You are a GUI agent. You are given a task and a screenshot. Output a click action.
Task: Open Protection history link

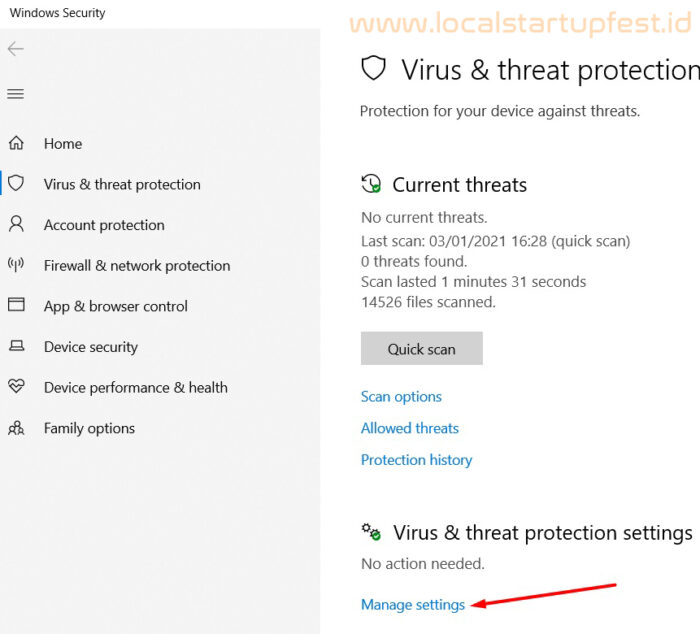pos(417,460)
